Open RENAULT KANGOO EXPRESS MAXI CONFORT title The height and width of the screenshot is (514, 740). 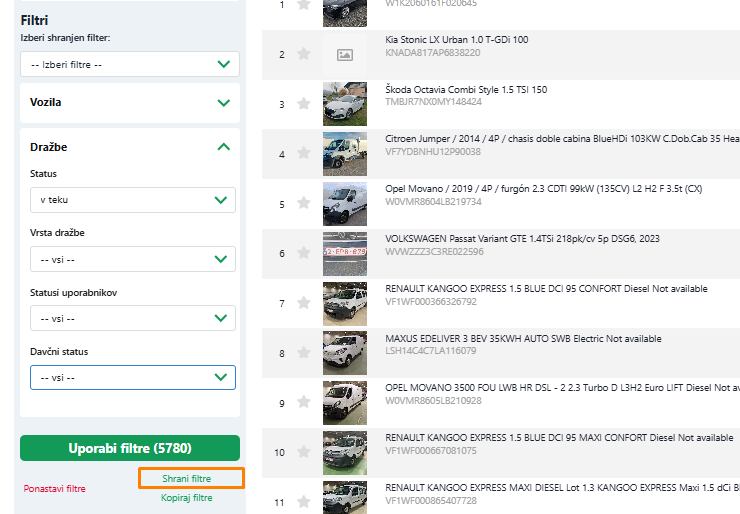click(x=559, y=438)
